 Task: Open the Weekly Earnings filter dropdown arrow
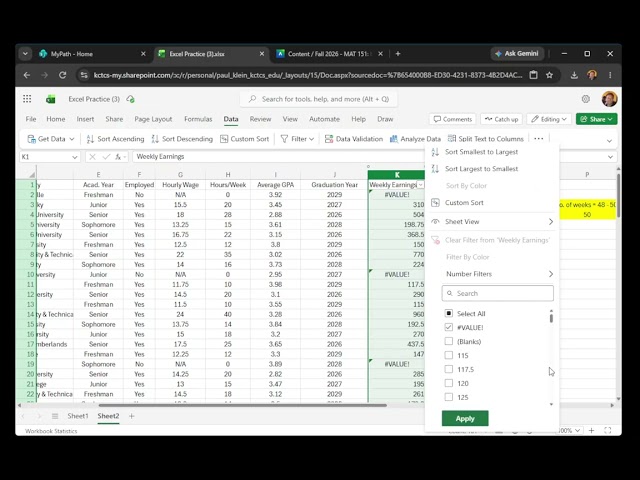pyautogui.click(x=420, y=185)
